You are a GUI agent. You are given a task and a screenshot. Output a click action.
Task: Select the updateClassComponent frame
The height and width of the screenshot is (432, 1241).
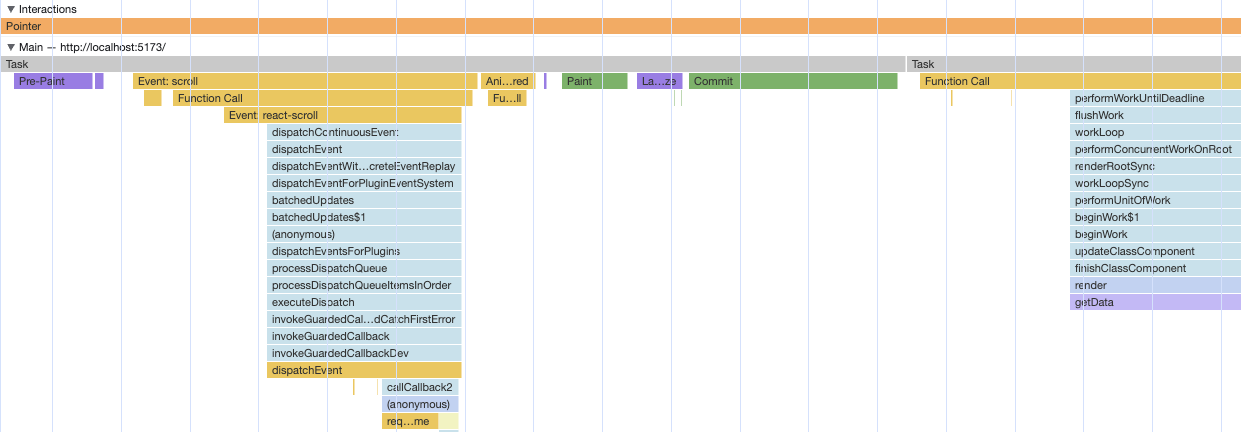(1155, 251)
